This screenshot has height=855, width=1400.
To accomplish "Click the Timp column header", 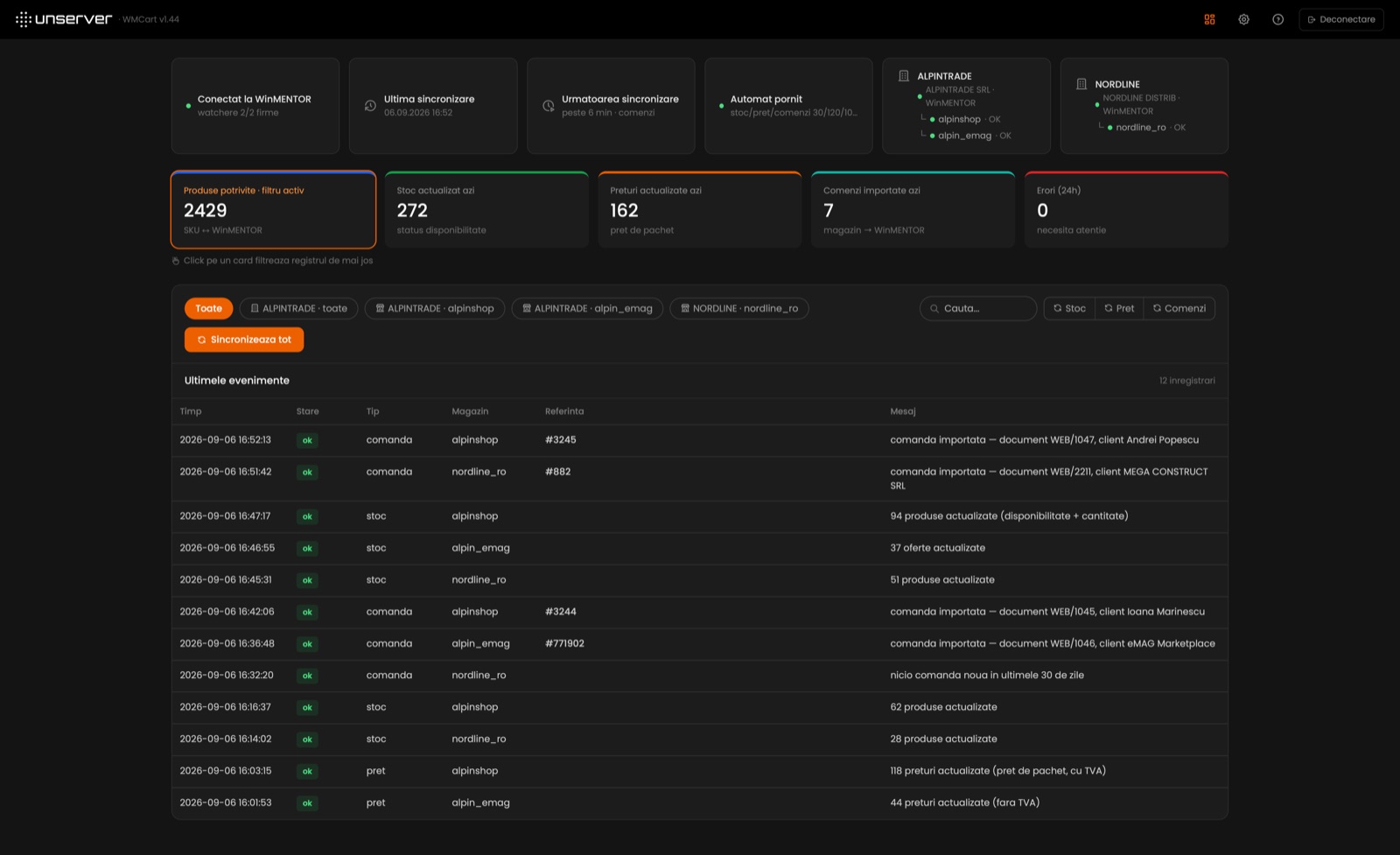I will (x=191, y=411).
